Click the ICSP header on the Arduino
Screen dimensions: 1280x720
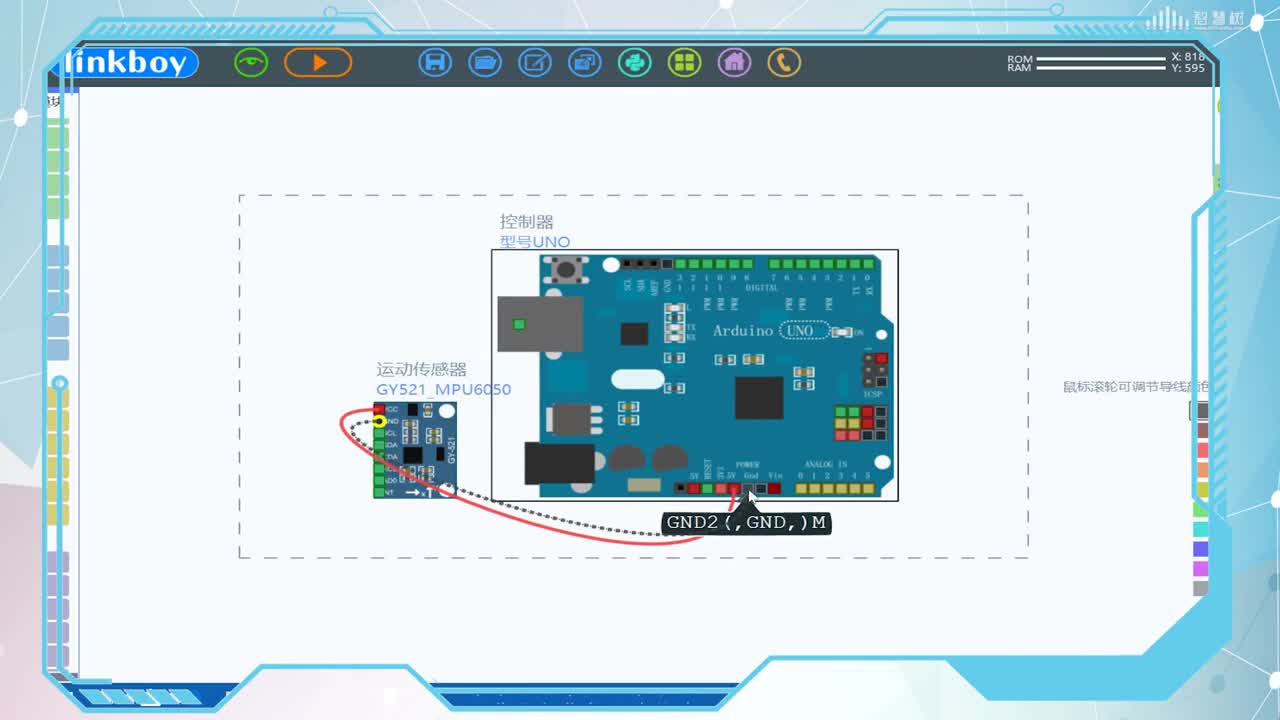coord(875,370)
